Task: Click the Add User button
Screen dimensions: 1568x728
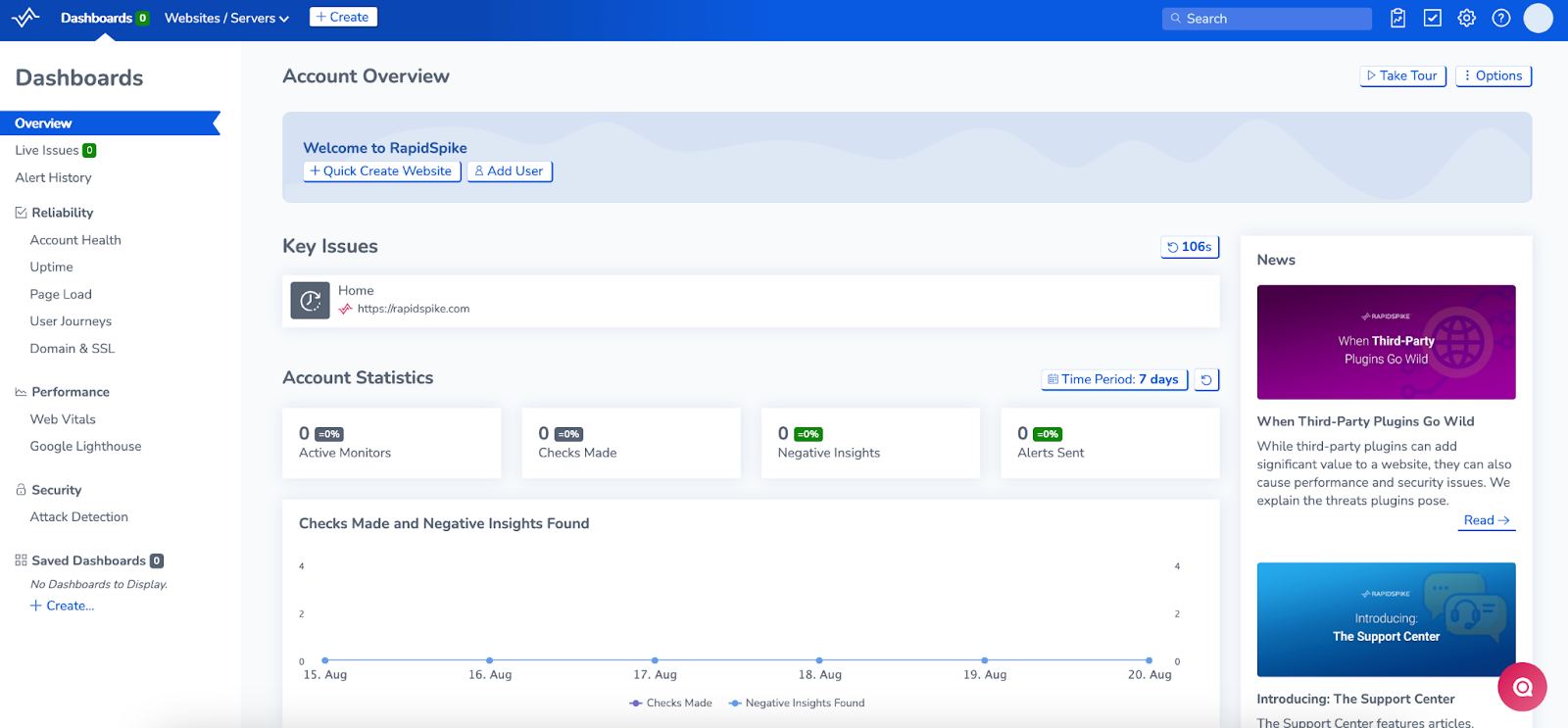Action: (510, 170)
